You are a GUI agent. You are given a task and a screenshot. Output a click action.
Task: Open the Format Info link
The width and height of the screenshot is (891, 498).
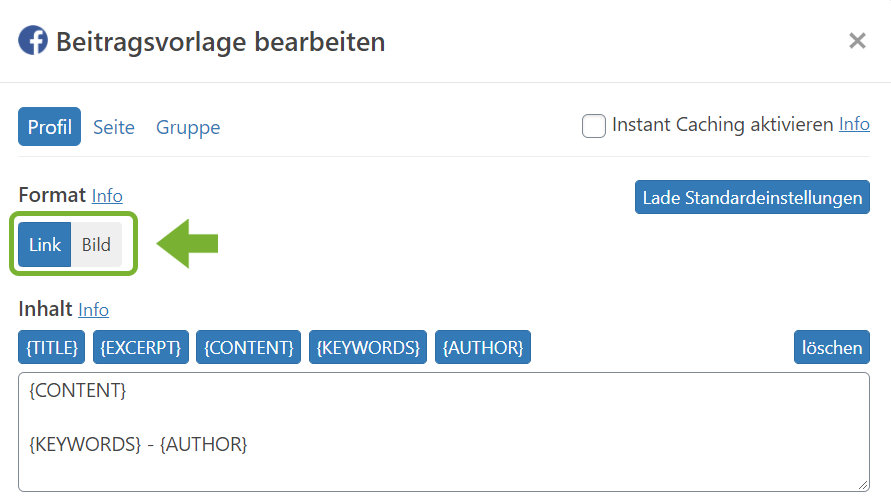[107, 196]
